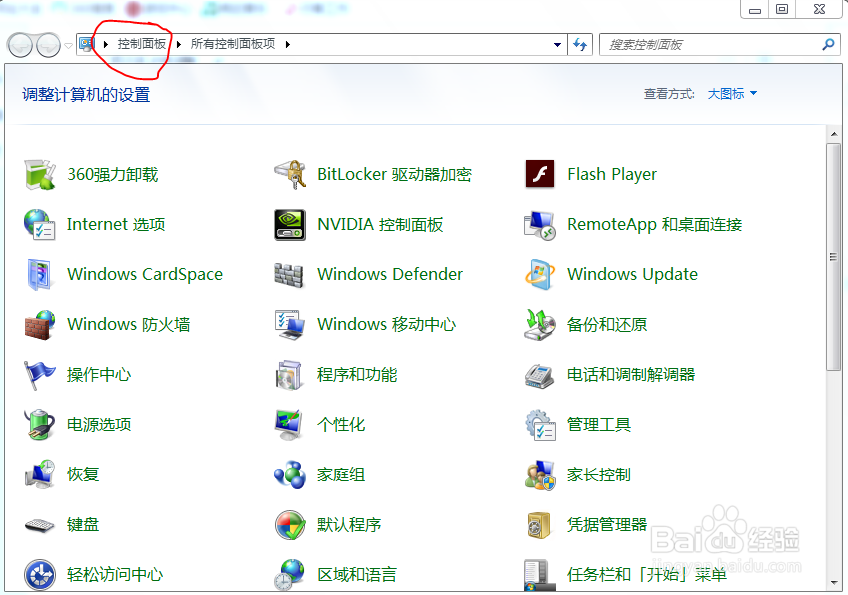Click the Back navigation button
The height and width of the screenshot is (595, 848).
click(x=20, y=45)
